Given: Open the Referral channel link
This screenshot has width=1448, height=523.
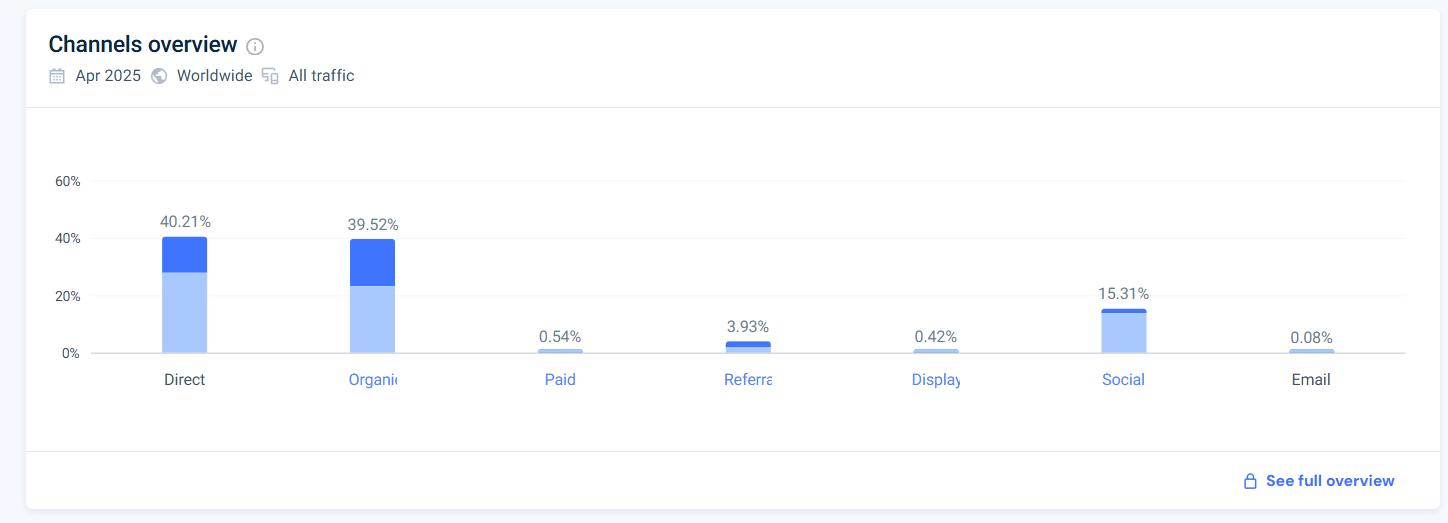Looking at the screenshot, I should coord(748,380).
